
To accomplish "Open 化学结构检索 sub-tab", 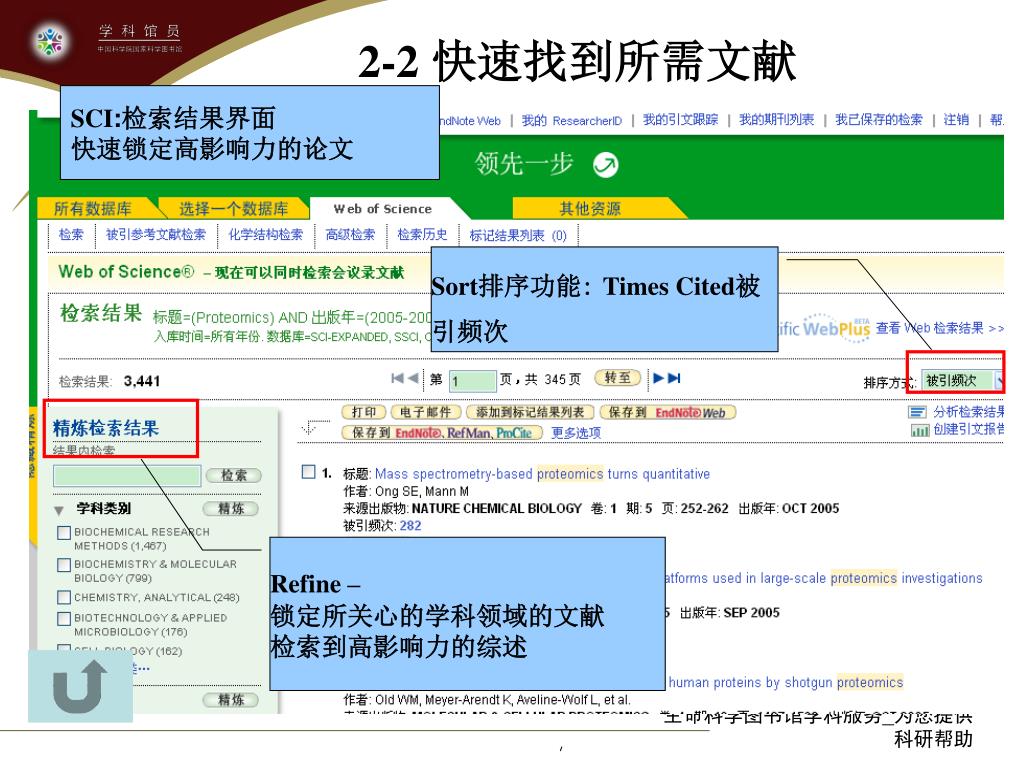I will tap(265, 234).
